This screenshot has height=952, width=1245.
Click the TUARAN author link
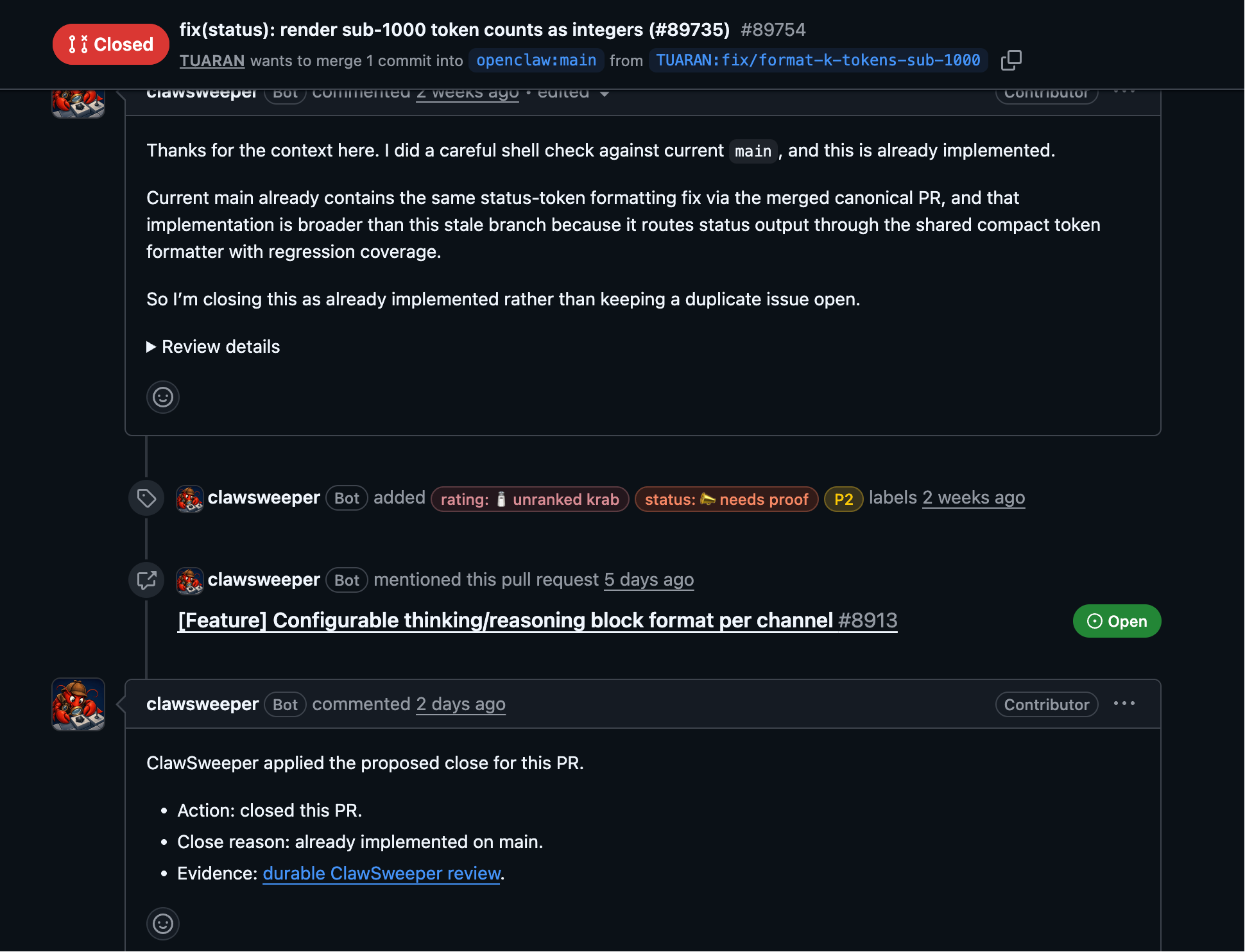pos(212,60)
